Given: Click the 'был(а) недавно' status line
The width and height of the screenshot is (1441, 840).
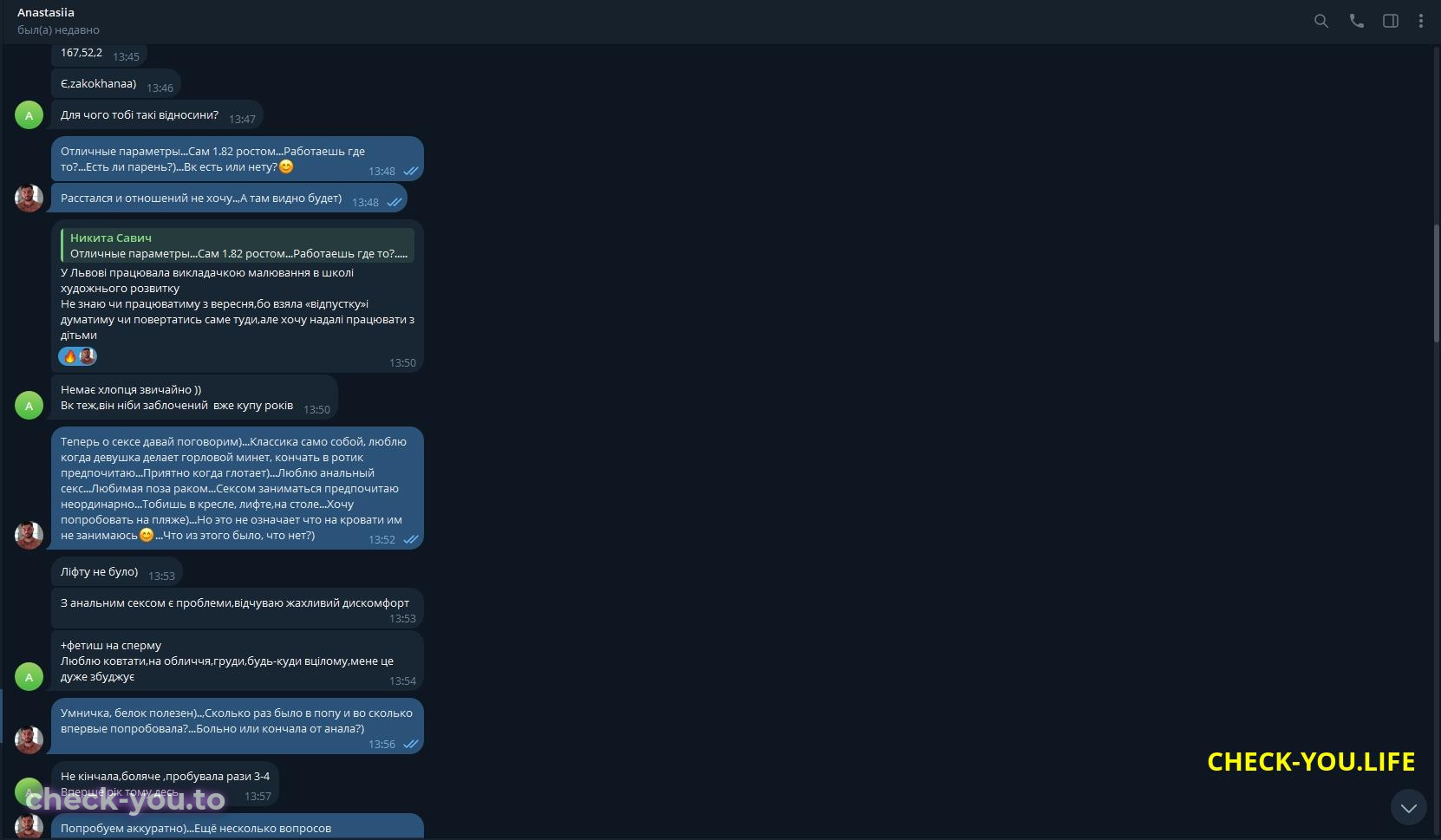Looking at the screenshot, I should pos(58,29).
